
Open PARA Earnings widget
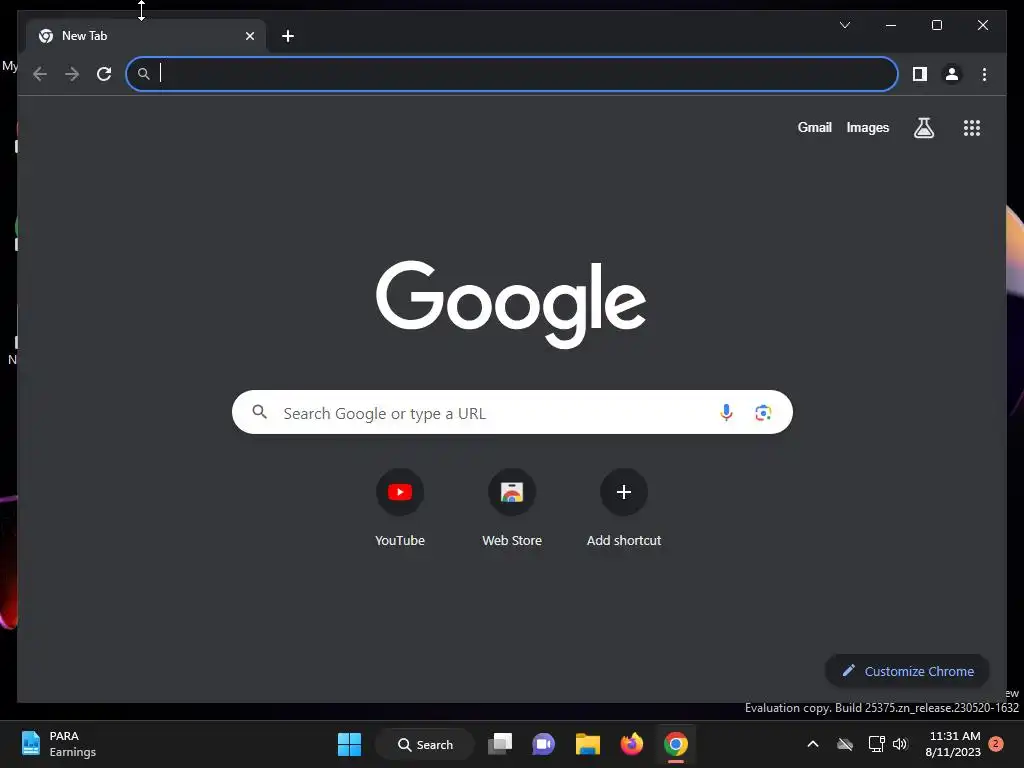(x=59, y=744)
